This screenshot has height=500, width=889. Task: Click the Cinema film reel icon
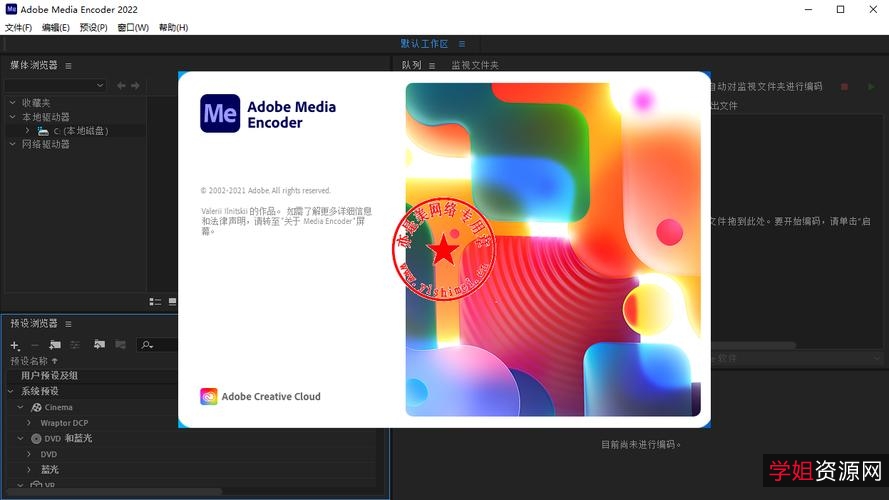36,407
